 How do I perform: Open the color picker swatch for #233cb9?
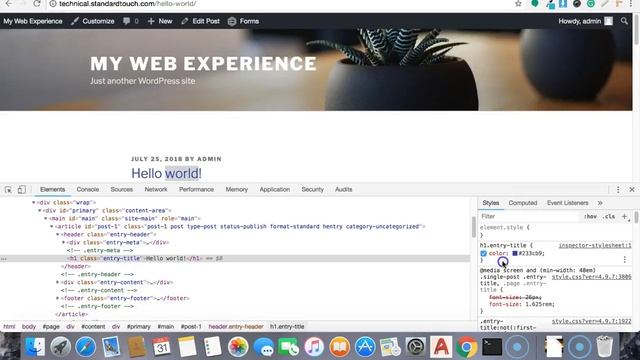tap(515, 253)
